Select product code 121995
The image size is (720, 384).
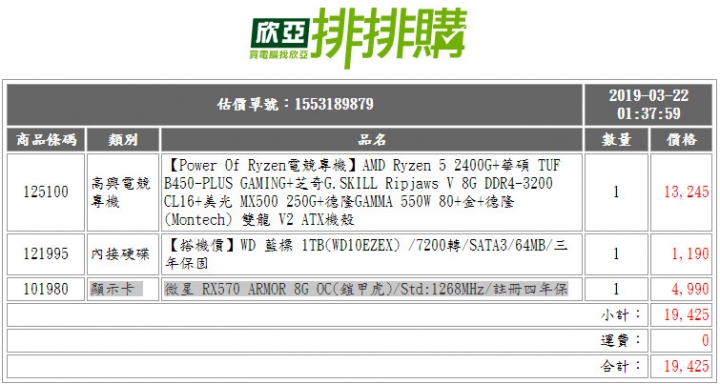(x=46, y=254)
